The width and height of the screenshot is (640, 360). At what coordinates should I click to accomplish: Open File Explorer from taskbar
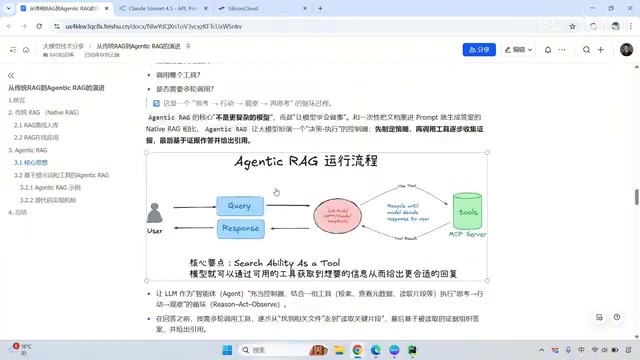pos(339,350)
